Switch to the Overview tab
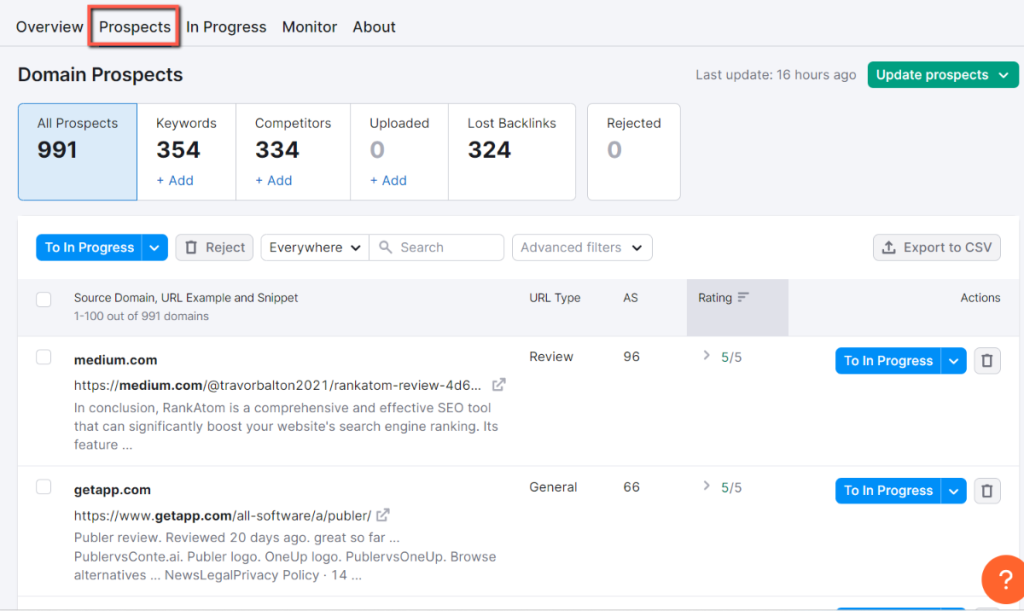This screenshot has height=611, width=1024. [x=50, y=27]
